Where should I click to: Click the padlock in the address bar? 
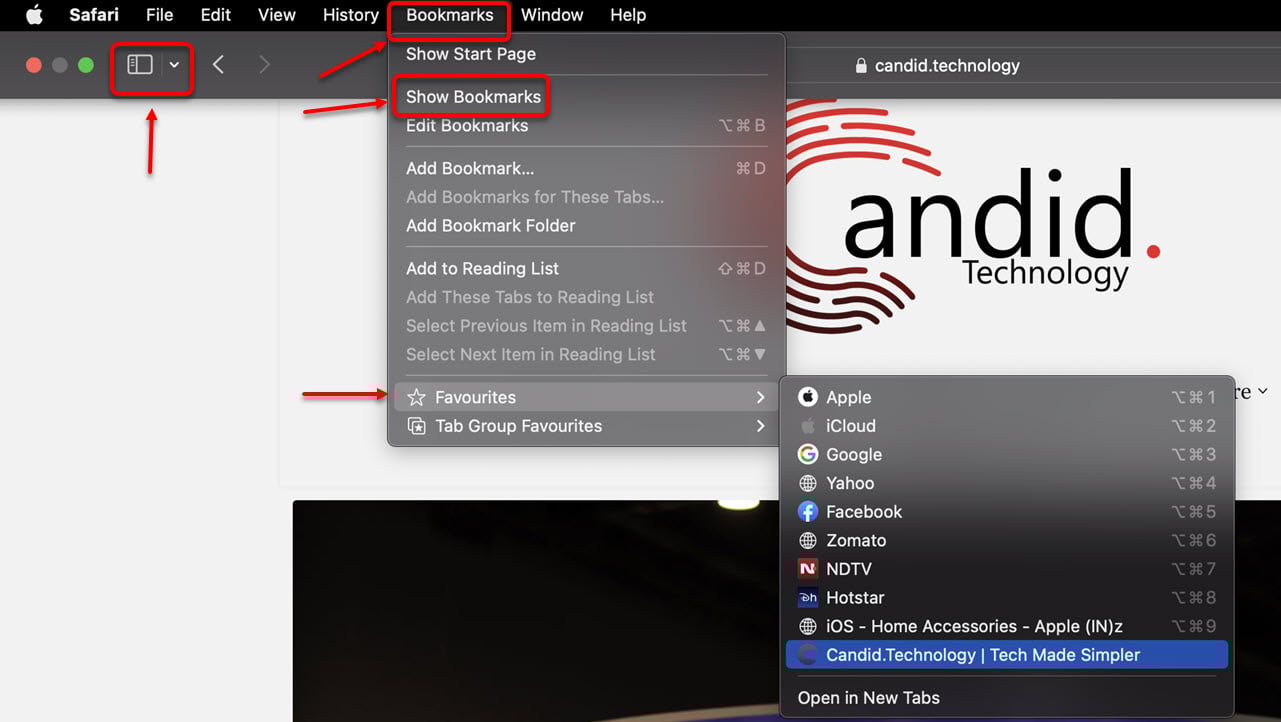862,65
